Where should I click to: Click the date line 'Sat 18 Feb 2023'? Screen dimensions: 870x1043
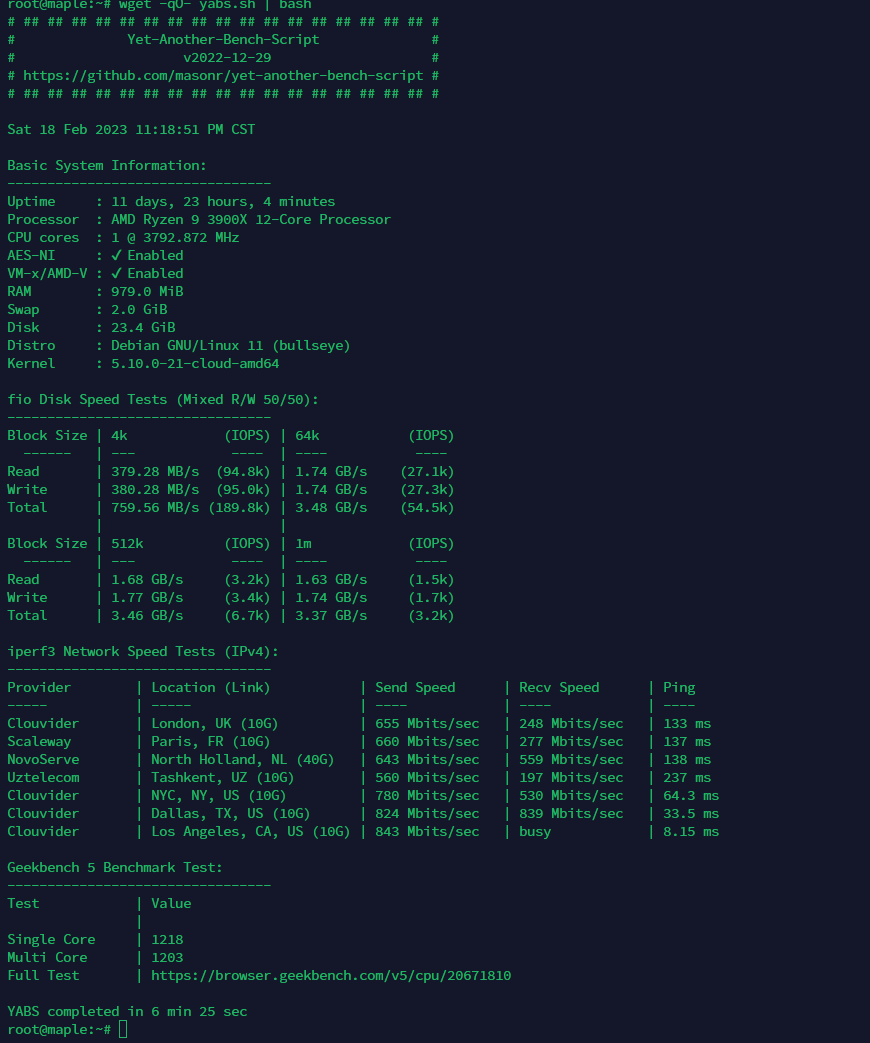click(x=67, y=130)
